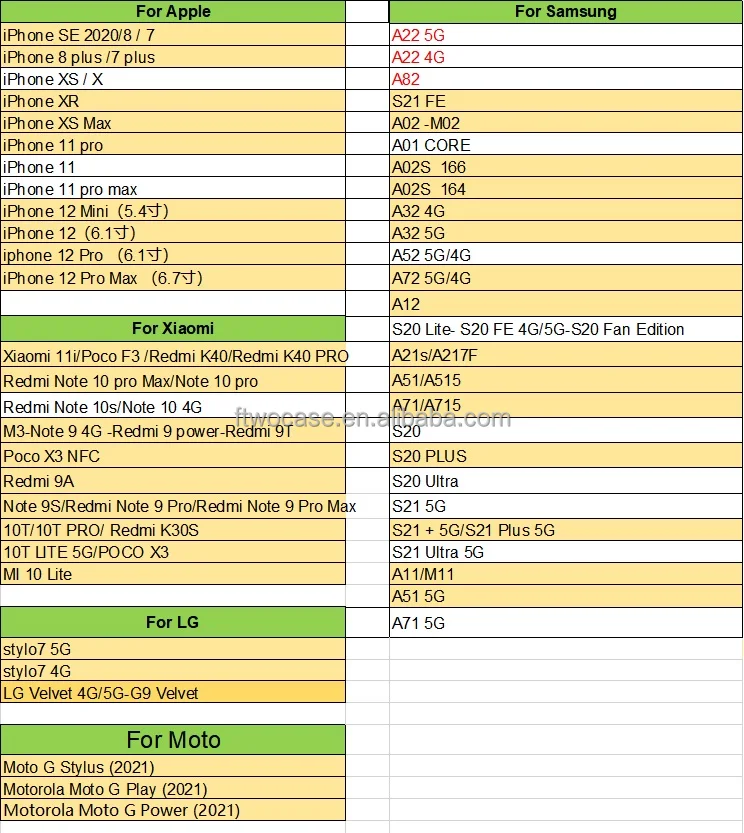
Task: Click the 'For Apple' header cell
Action: pos(172,12)
